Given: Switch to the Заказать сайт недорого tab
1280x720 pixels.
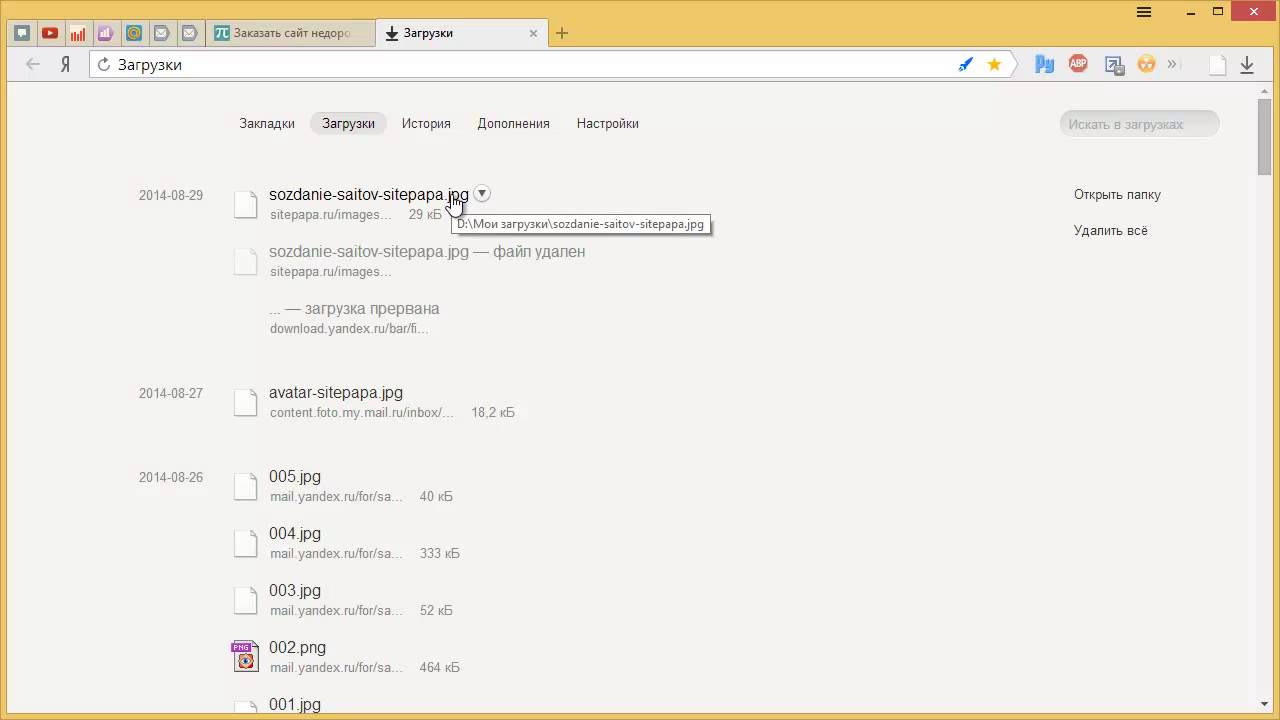Looking at the screenshot, I should 291,33.
